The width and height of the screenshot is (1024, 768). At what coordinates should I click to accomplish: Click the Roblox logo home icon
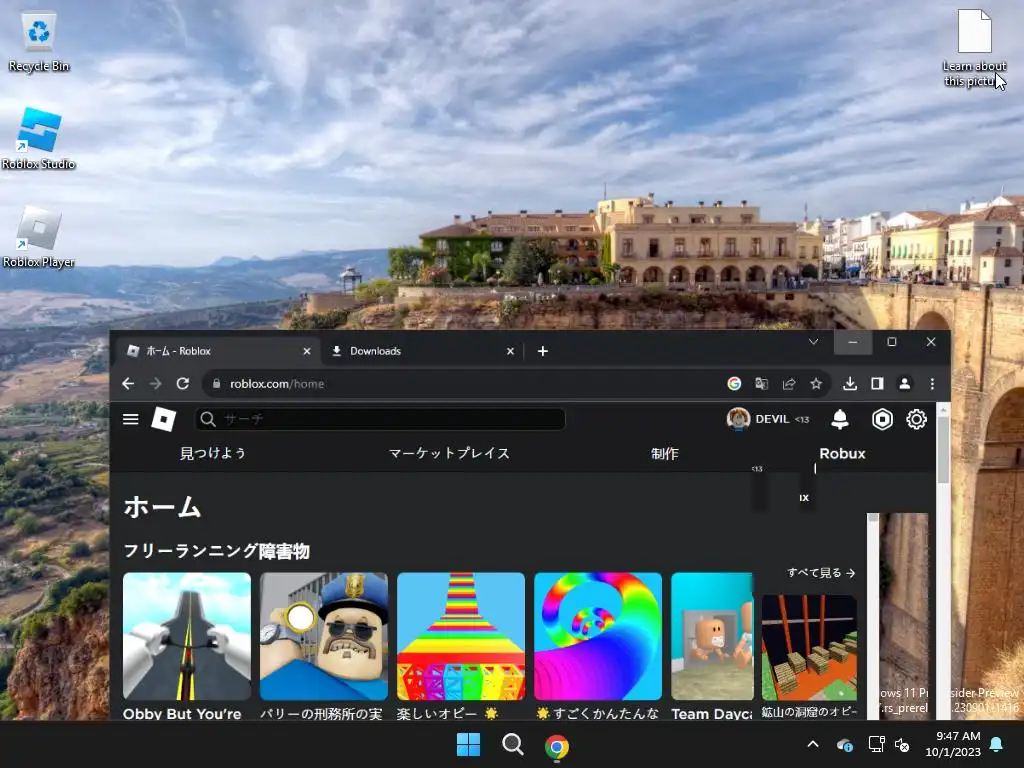163,419
